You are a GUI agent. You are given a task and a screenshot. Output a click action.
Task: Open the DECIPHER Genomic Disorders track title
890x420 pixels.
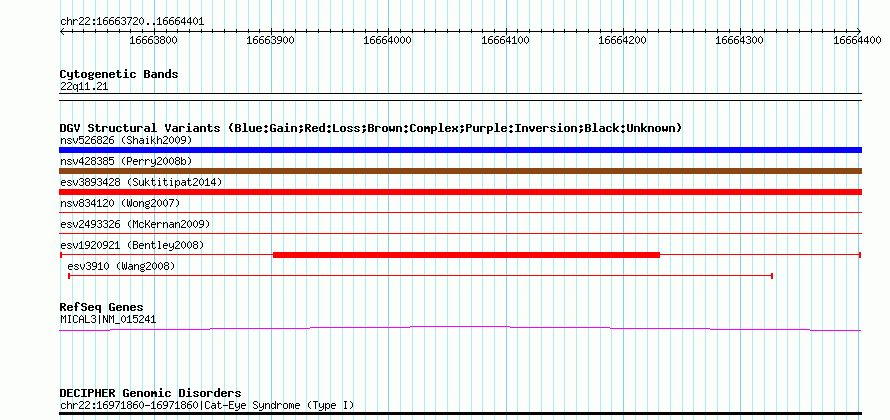click(x=150, y=393)
